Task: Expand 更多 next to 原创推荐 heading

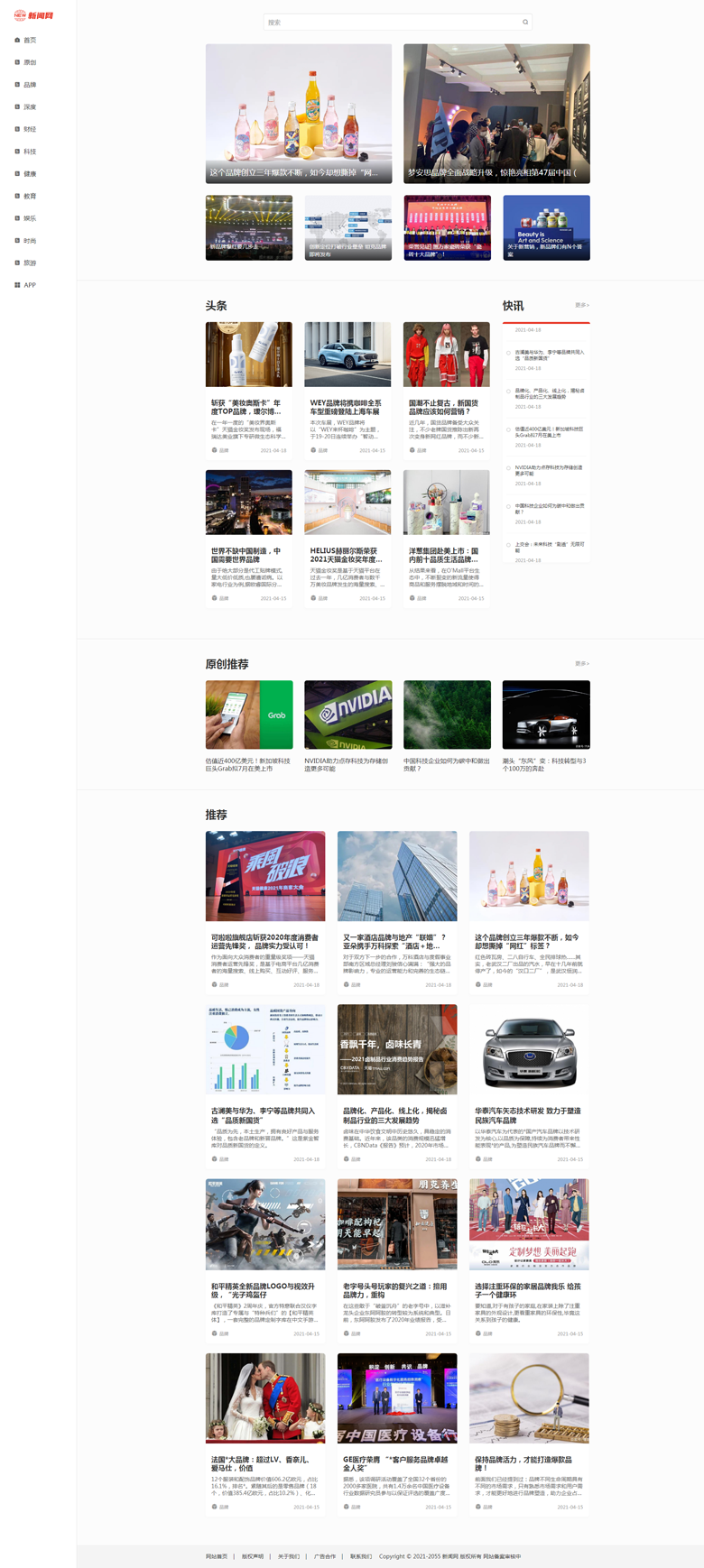Action: click(581, 663)
